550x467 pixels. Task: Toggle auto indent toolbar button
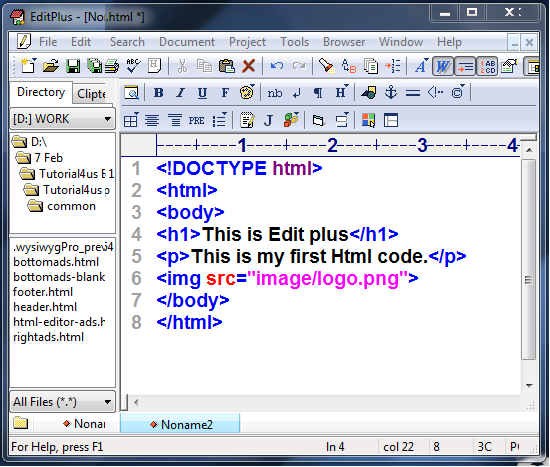465,66
